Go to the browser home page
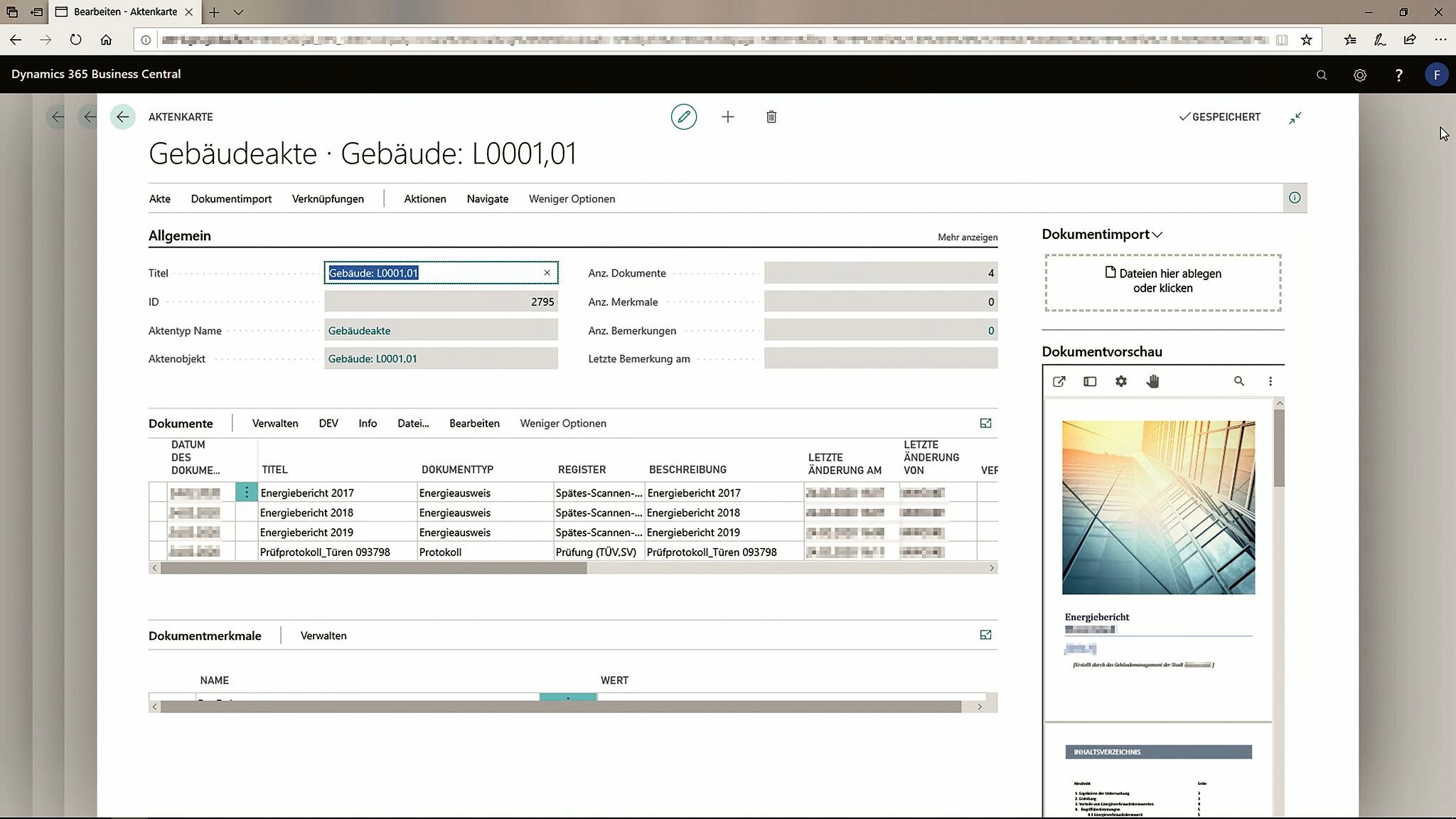The width and height of the screenshot is (1456, 819). click(x=106, y=40)
